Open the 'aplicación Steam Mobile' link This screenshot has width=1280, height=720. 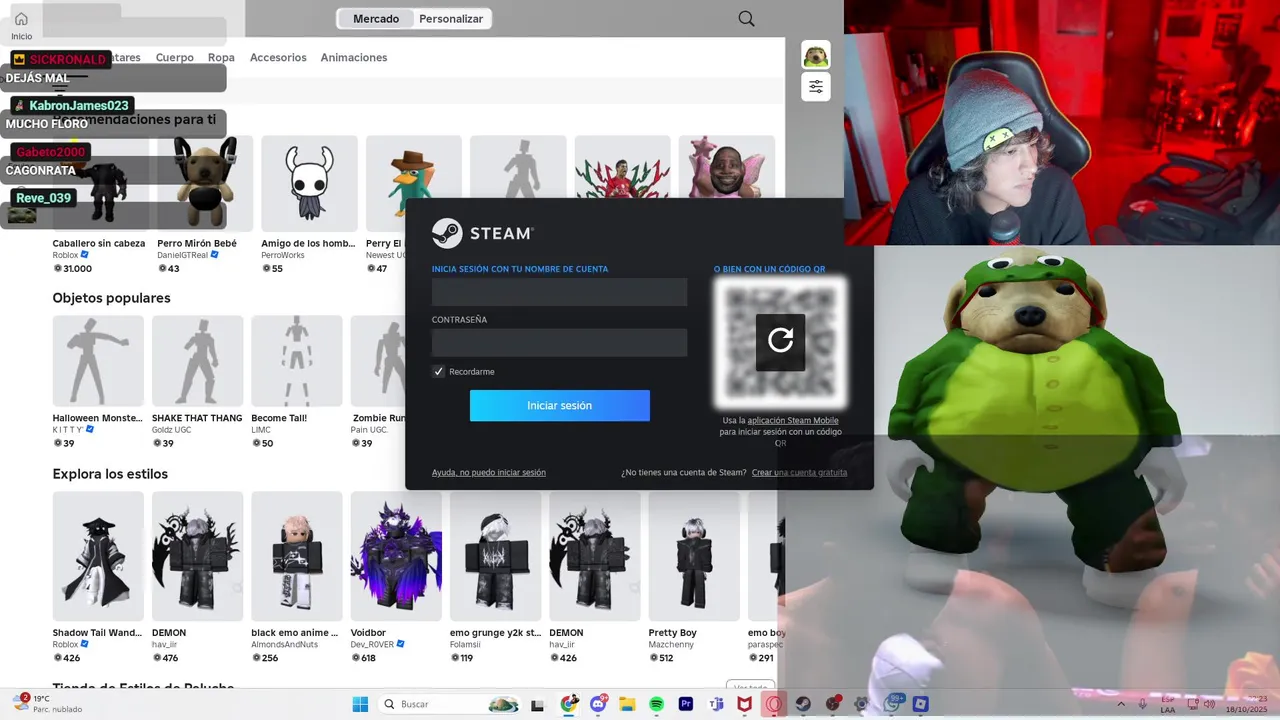793,420
